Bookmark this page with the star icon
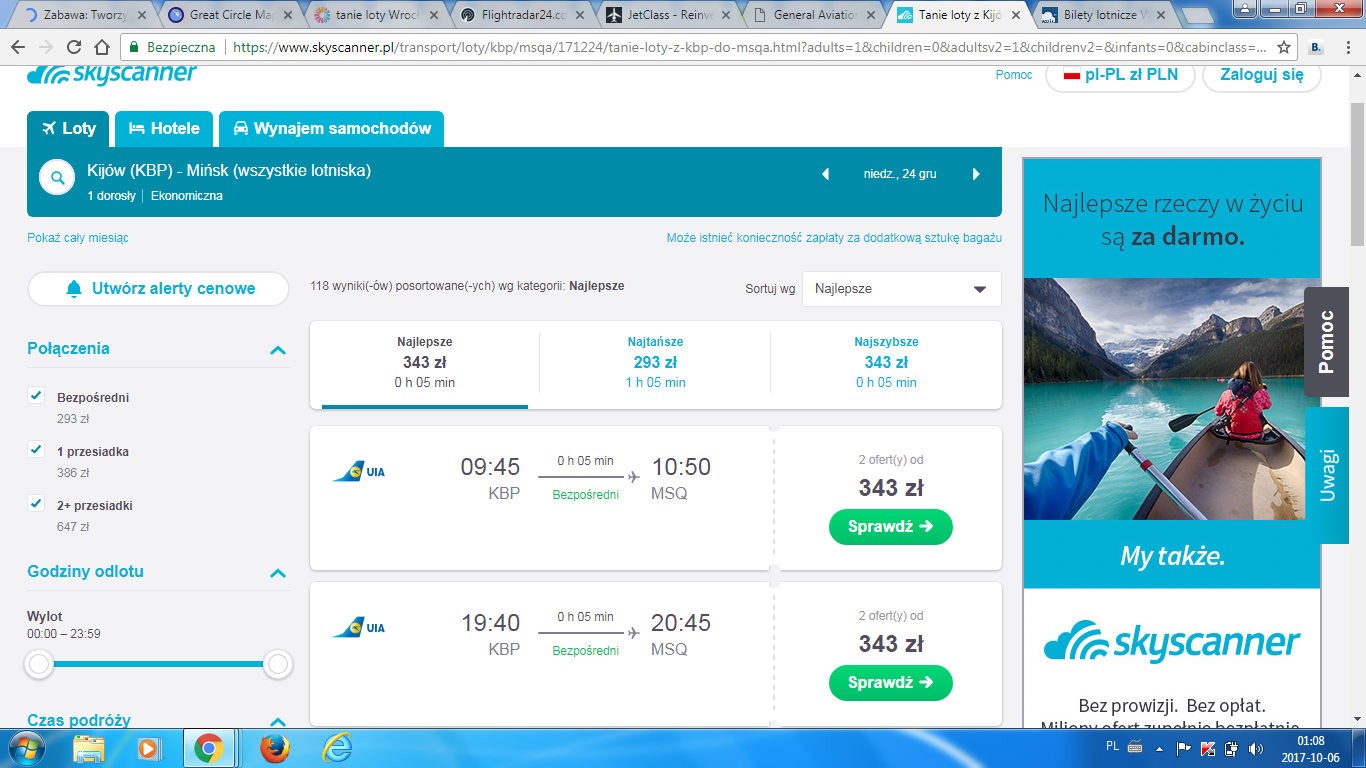1366x768 pixels. click(1284, 47)
